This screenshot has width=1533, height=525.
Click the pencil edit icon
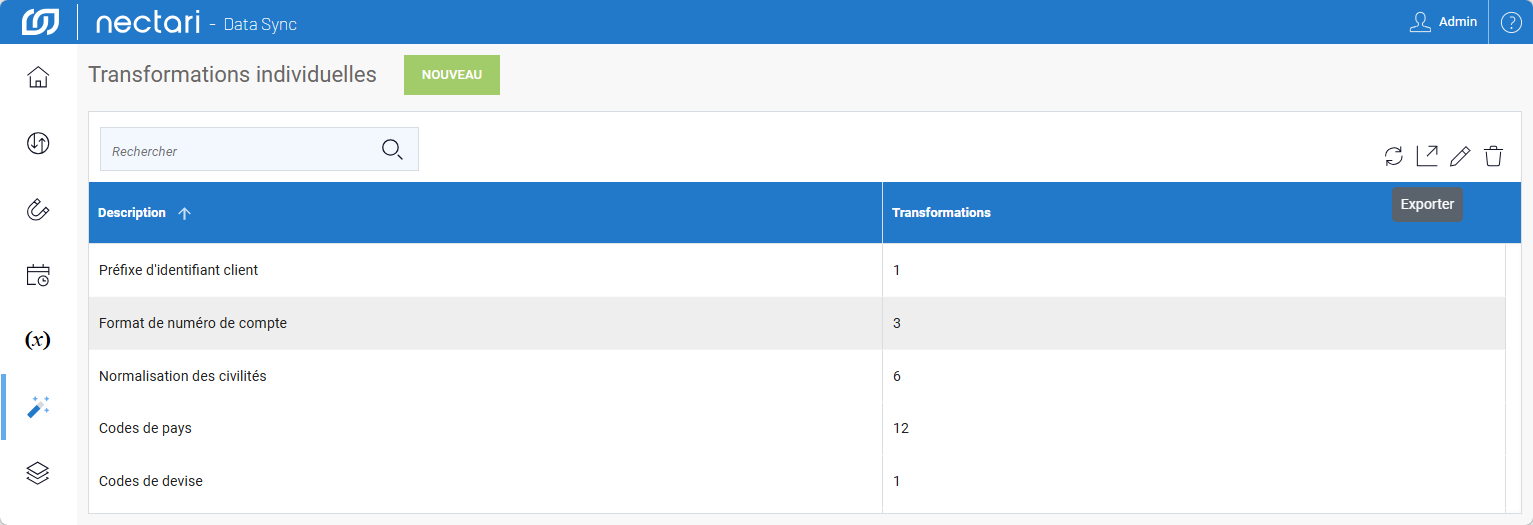[1460, 156]
